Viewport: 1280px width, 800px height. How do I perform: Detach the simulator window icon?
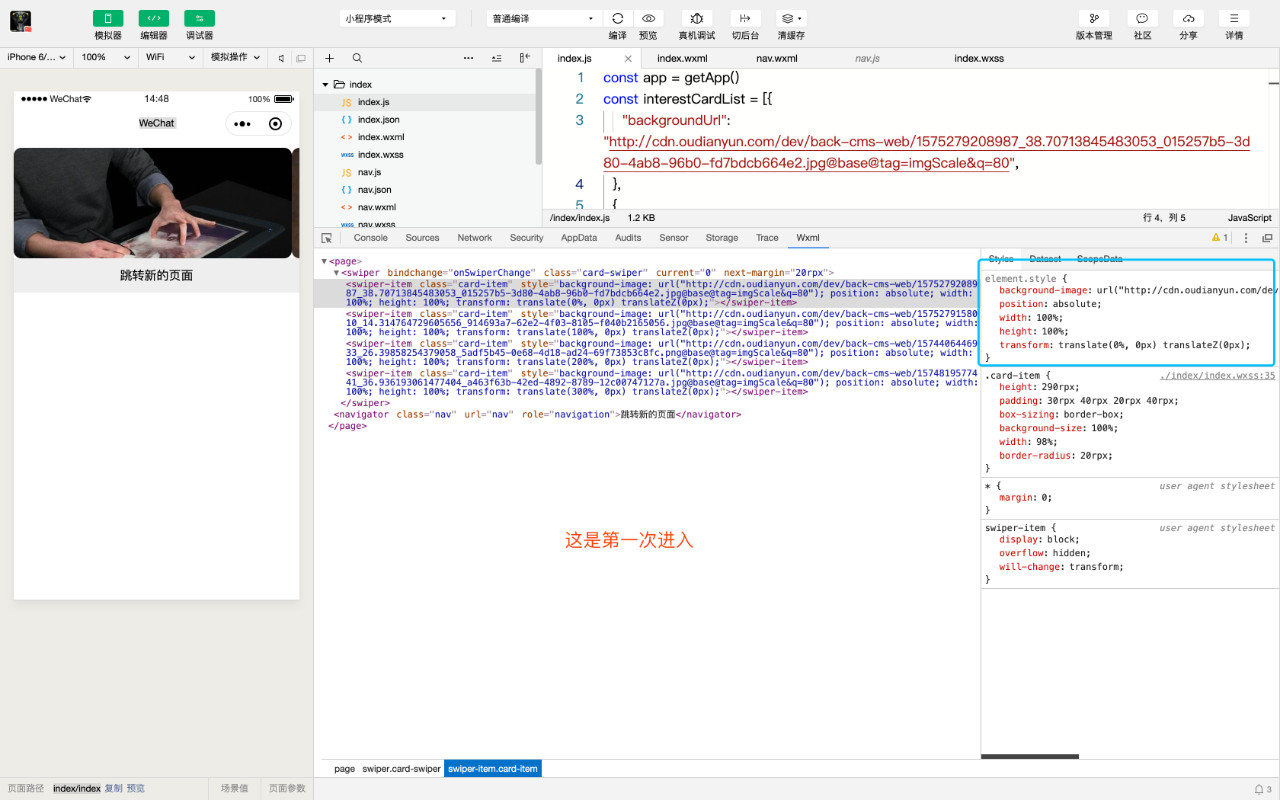coord(301,58)
